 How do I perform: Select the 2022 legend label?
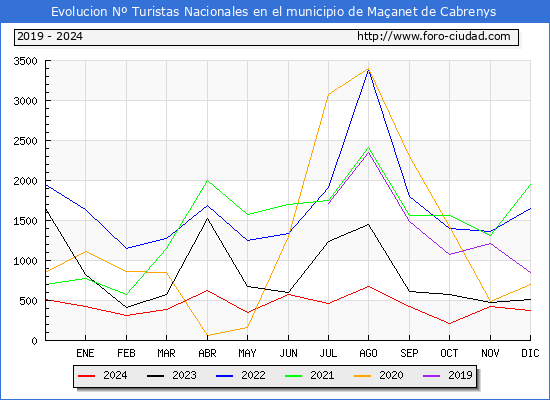(x=253, y=375)
